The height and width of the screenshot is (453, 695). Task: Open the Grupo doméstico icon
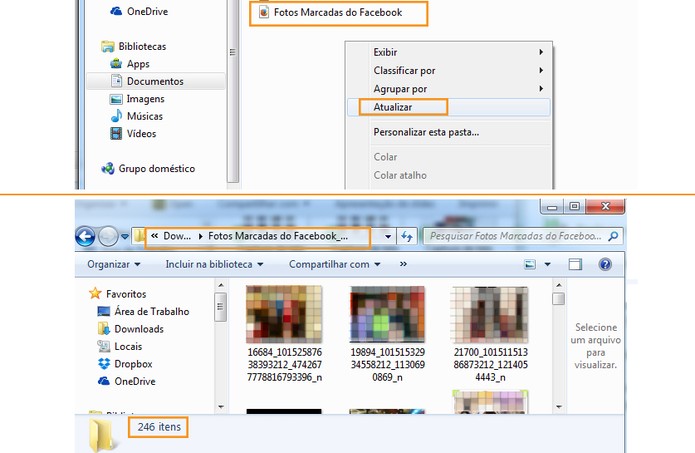[x=108, y=168]
